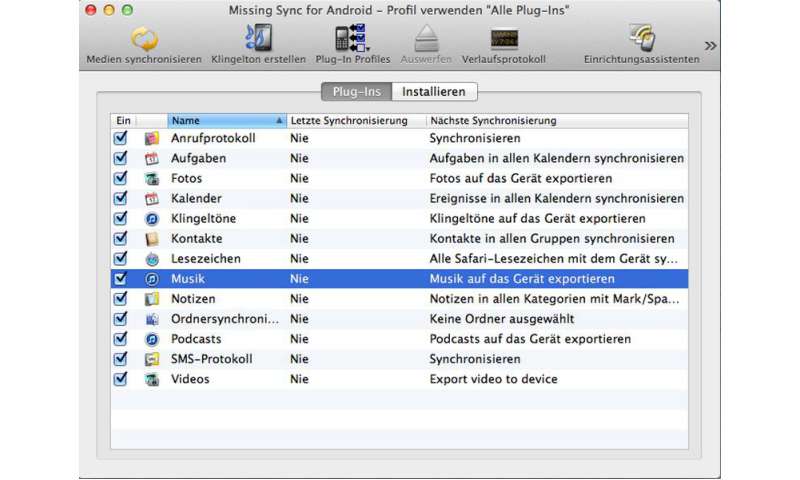Click 'Aufgaben in allen Kalendern synchronisieren'
This screenshot has width=800, height=480.
click(557, 159)
